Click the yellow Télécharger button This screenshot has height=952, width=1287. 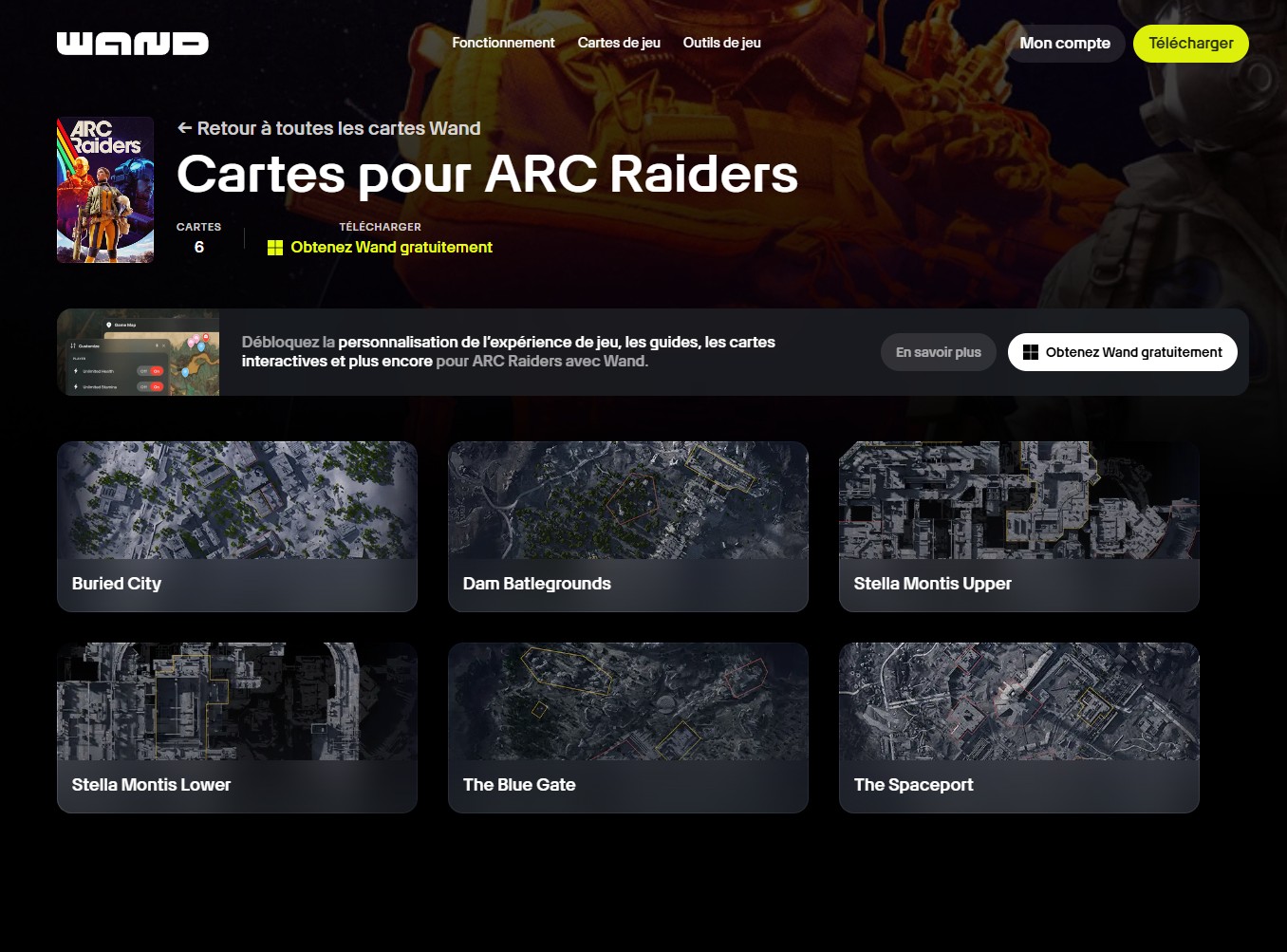pos(1191,44)
